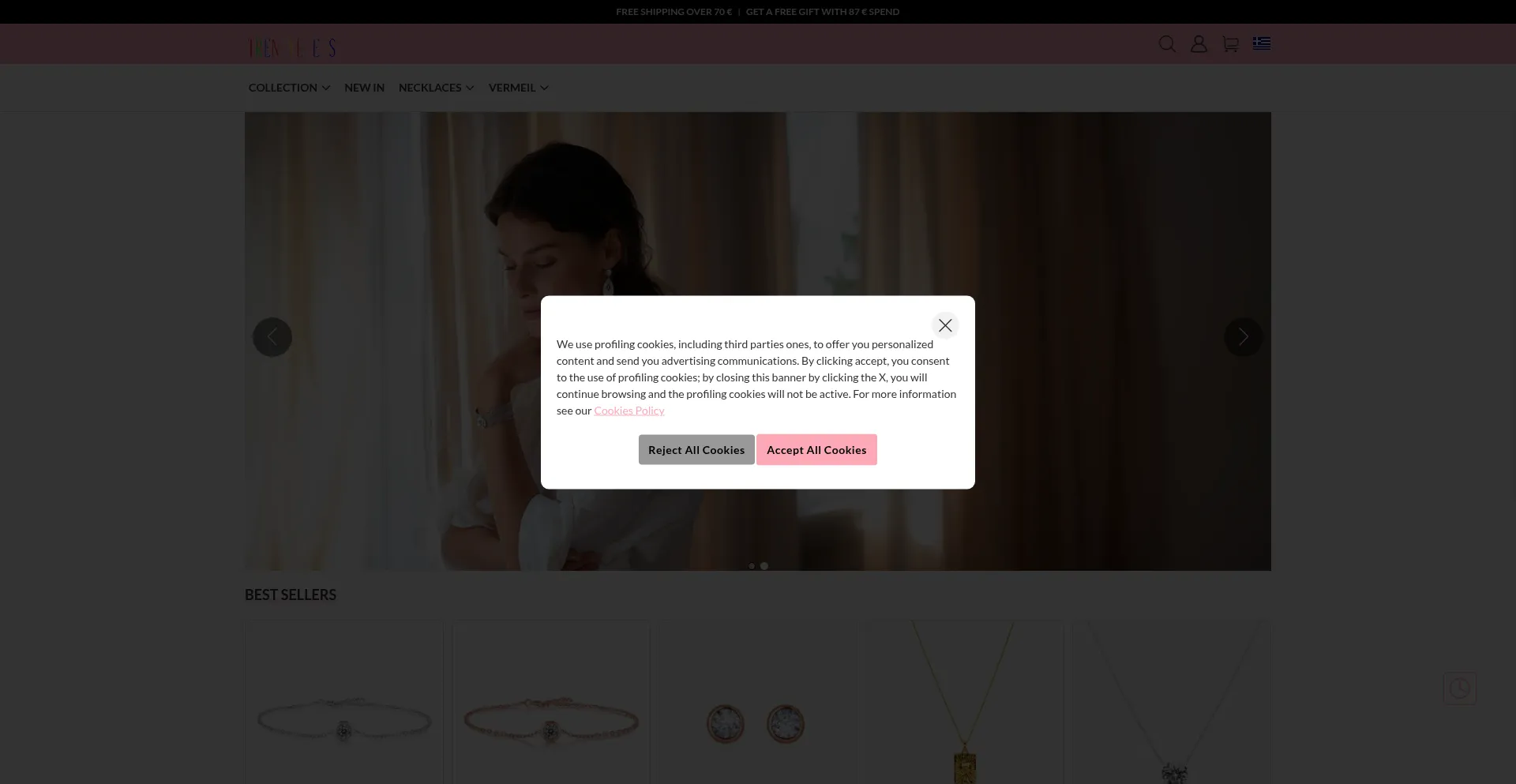Select the first carousel indicator dot

(752, 566)
